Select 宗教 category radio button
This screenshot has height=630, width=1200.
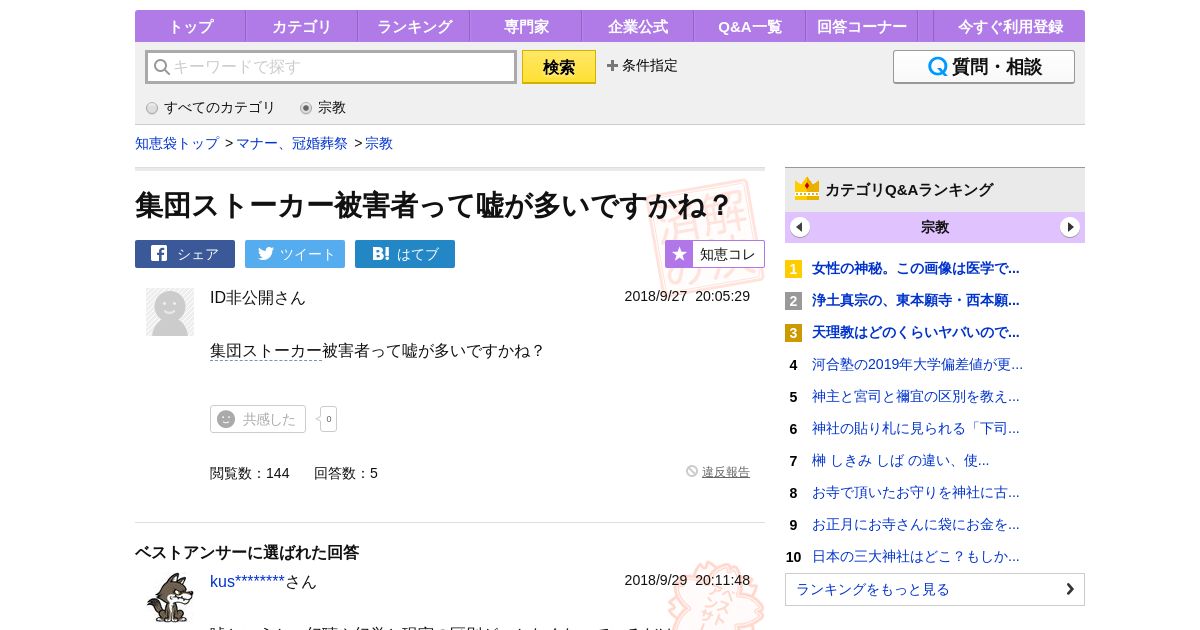point(306,108)
